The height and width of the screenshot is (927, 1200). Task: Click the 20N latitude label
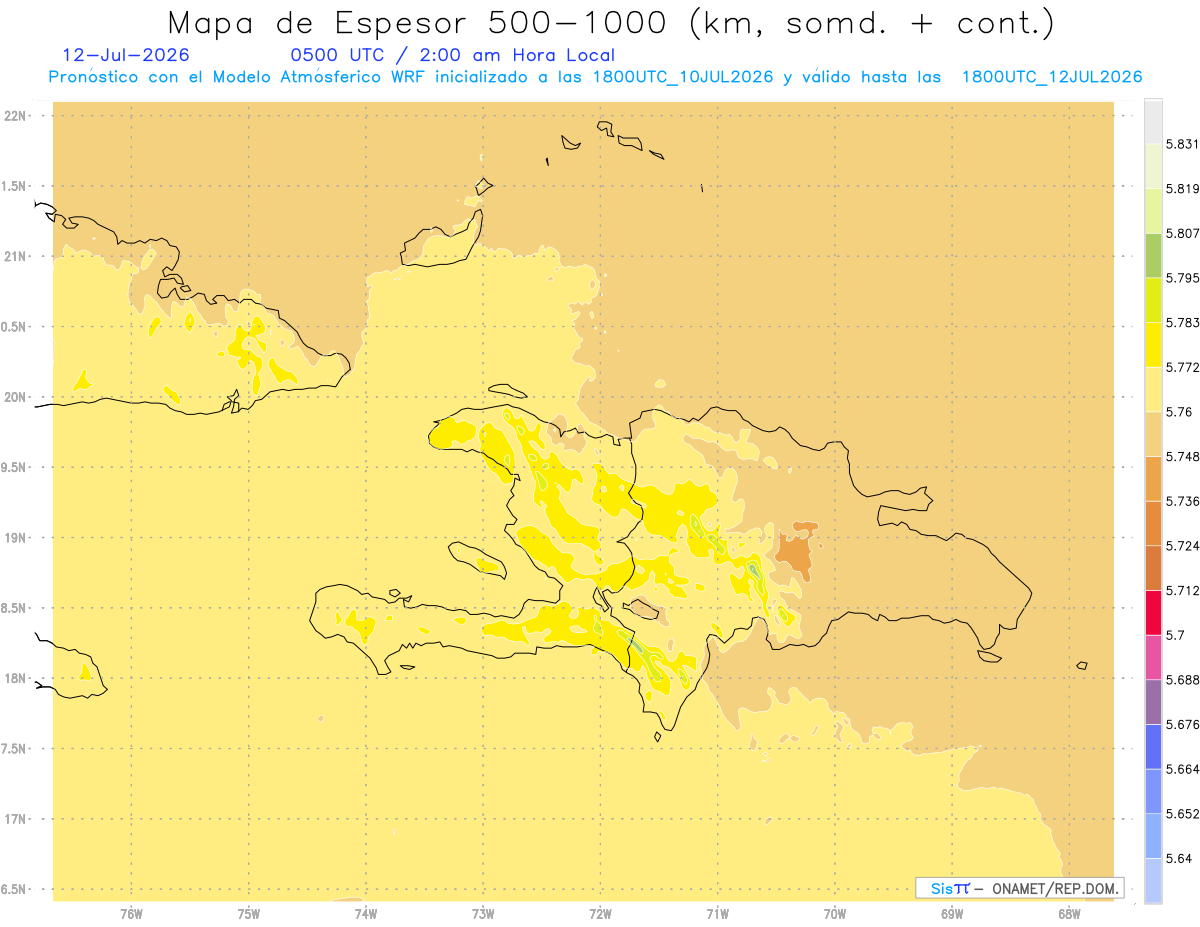(x=16, y=397)
